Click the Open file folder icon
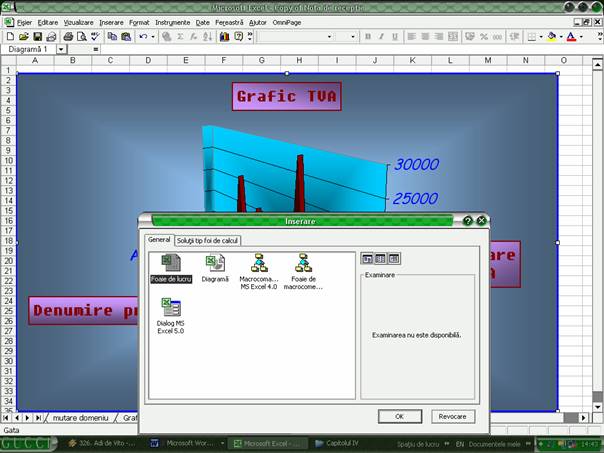Image resolution: width=604 pixels, height=453 pixels. click(x=24, y=37)
